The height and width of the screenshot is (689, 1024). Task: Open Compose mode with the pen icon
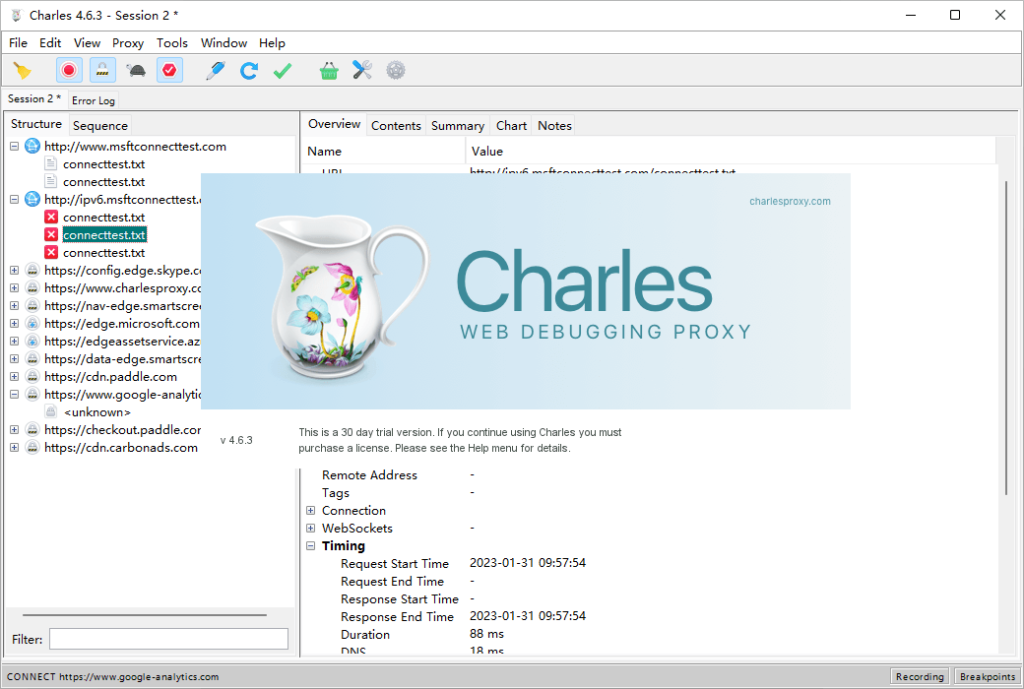point(215,70)
